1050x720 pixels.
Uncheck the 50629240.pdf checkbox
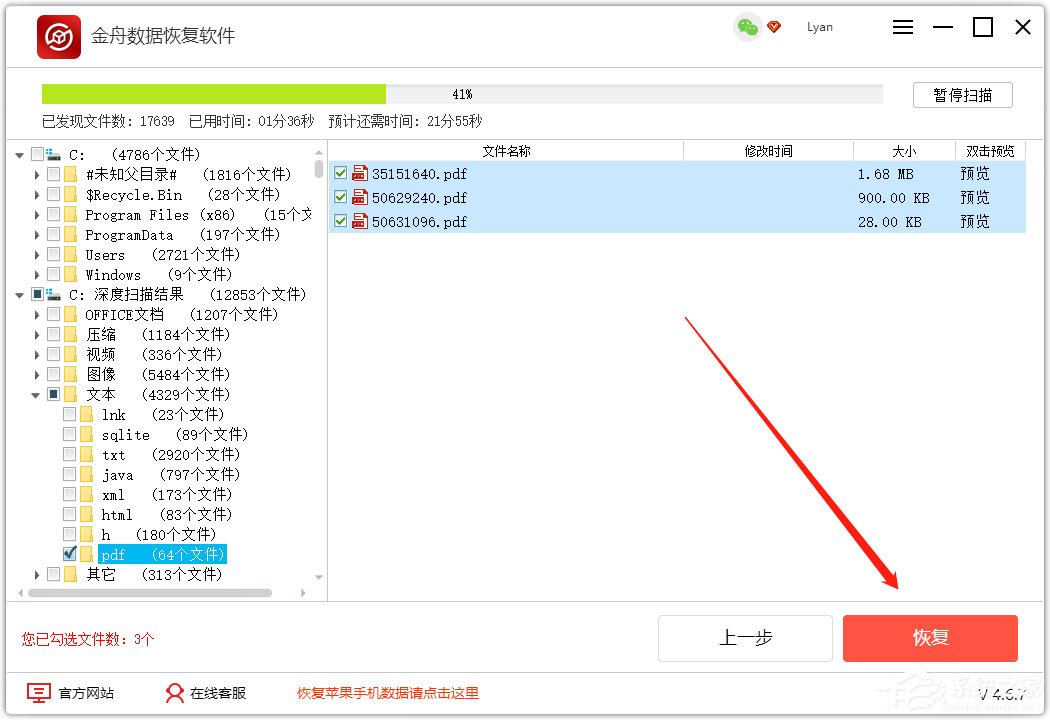[x=341, y=197]
